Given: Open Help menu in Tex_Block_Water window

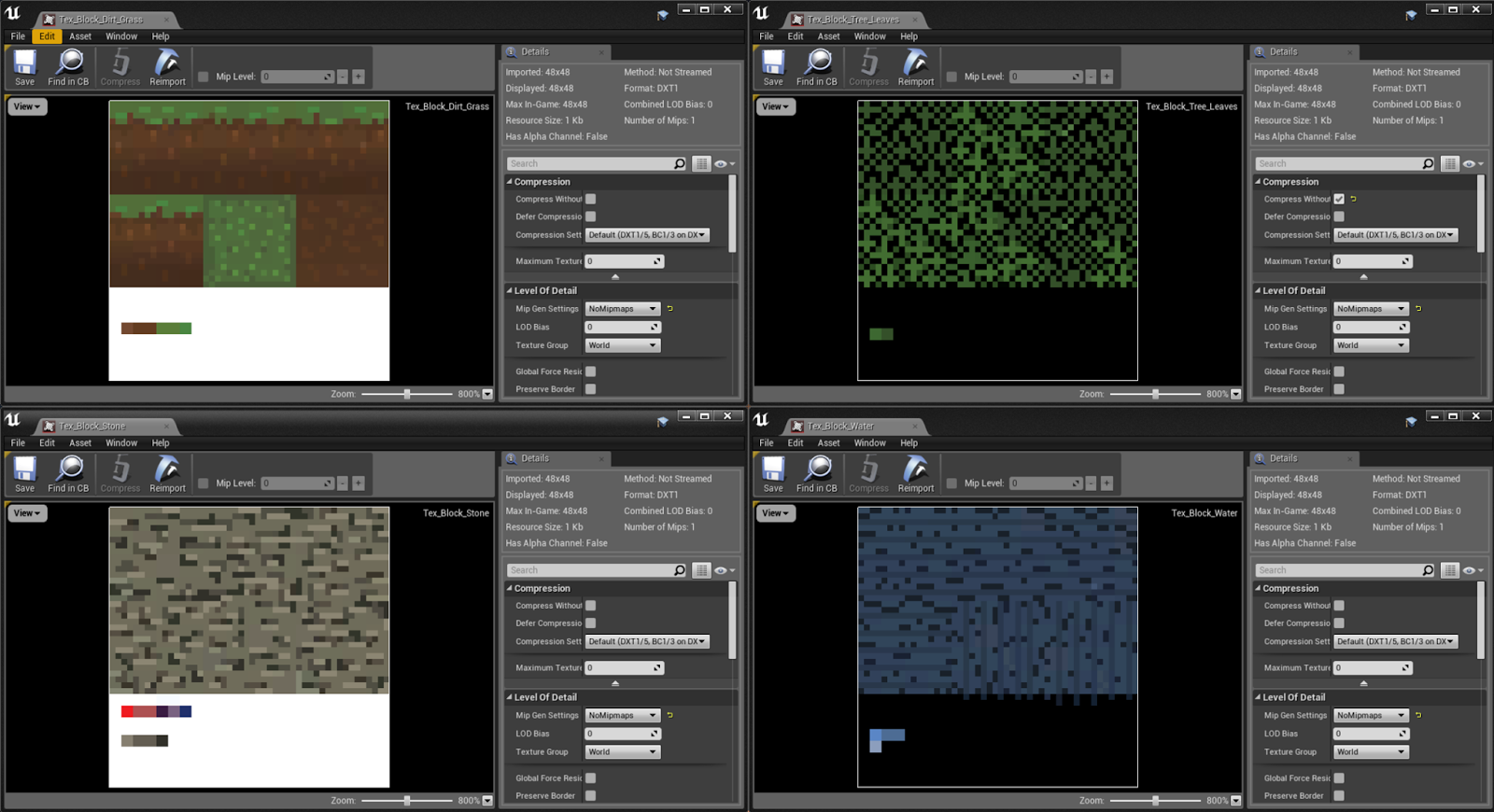Looking at the screenshot, I should (909, 443).
